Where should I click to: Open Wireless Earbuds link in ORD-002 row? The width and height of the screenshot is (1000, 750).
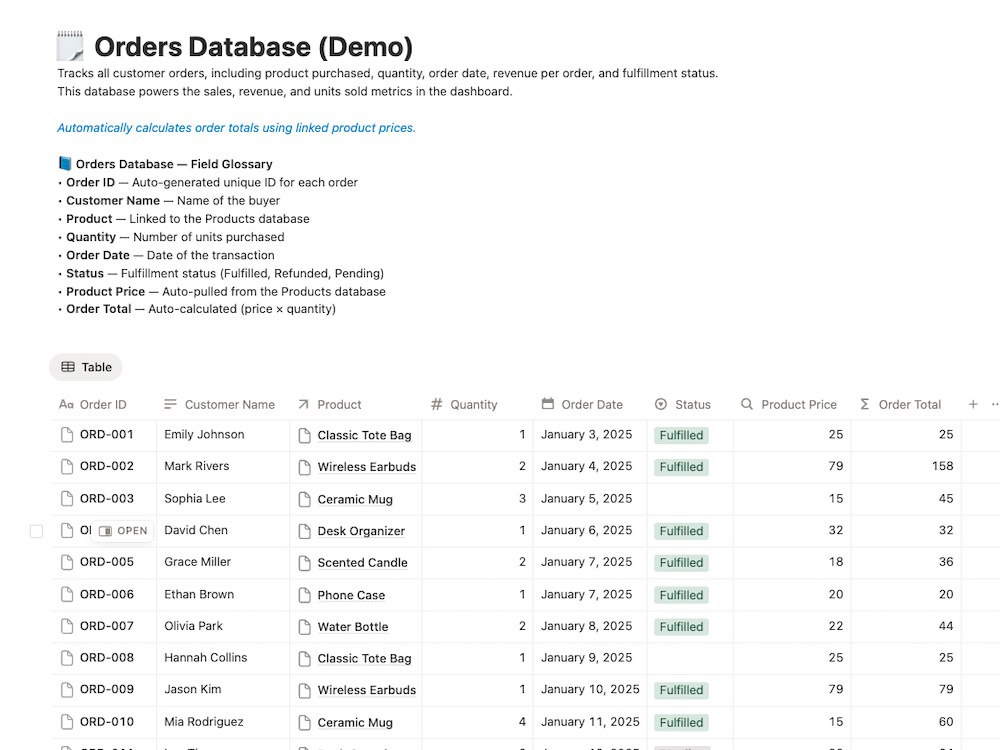point(367,467)
